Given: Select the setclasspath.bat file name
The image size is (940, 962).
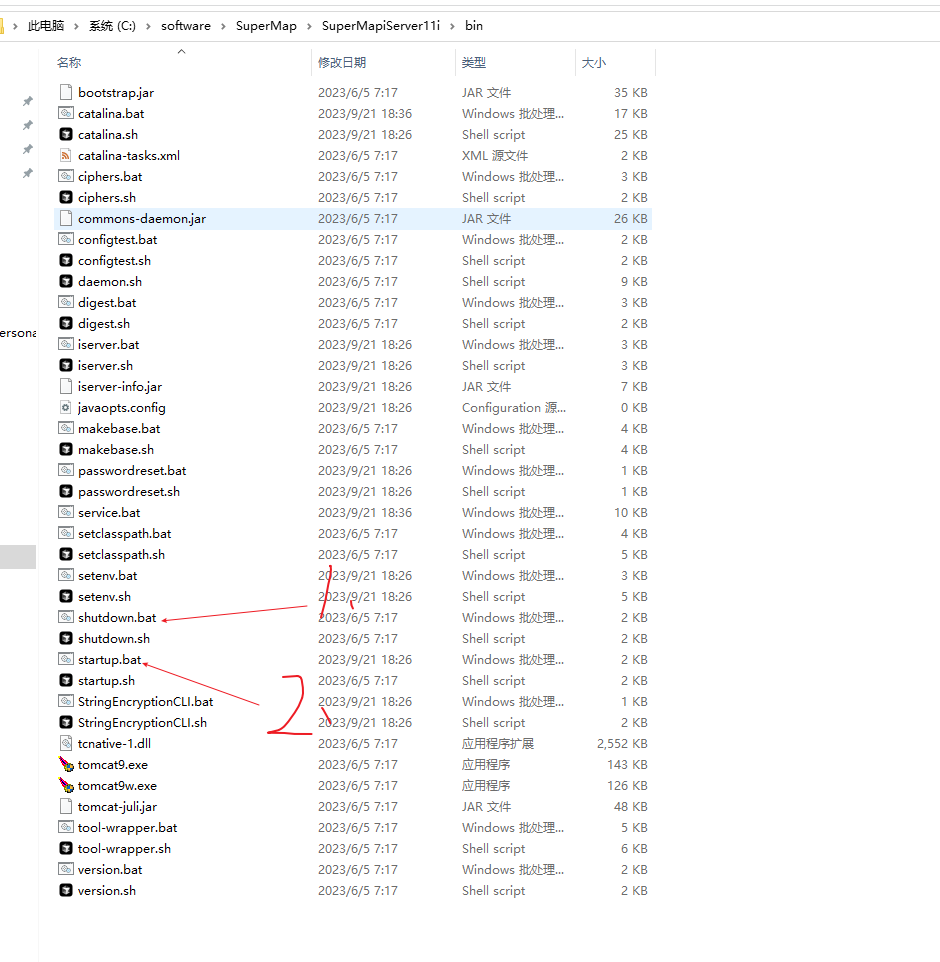Looking at the screenshot, I should tap(125, 534).
